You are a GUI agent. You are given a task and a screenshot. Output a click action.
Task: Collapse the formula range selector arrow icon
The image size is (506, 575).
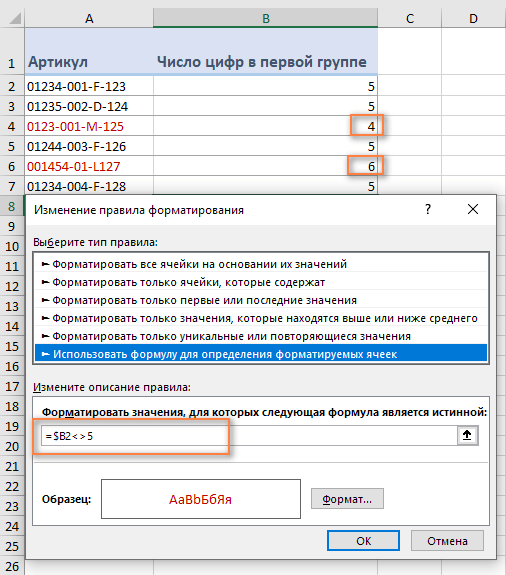coord(467,435)
